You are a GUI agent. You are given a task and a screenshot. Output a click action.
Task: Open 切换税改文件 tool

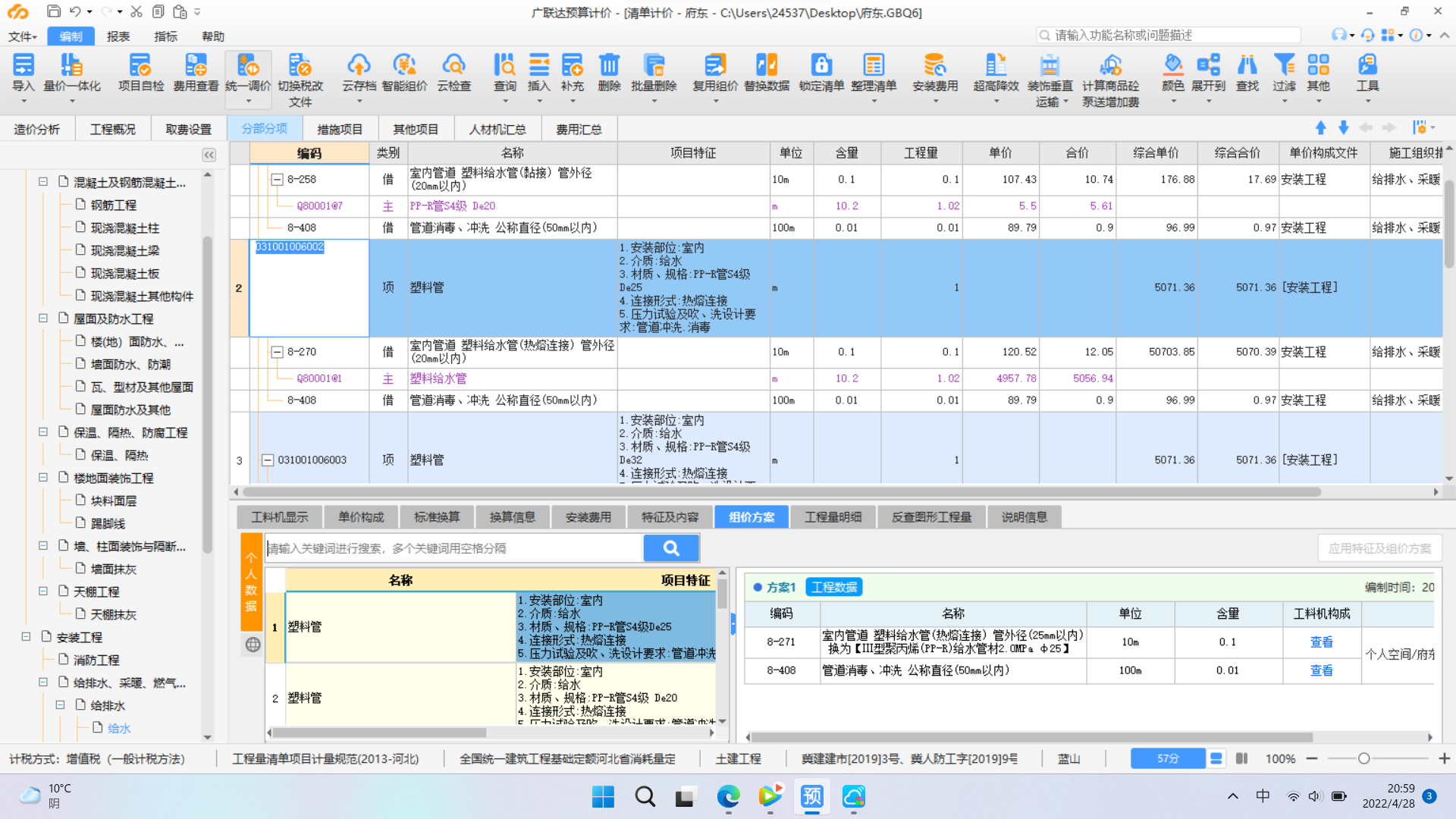click(300, 80)
